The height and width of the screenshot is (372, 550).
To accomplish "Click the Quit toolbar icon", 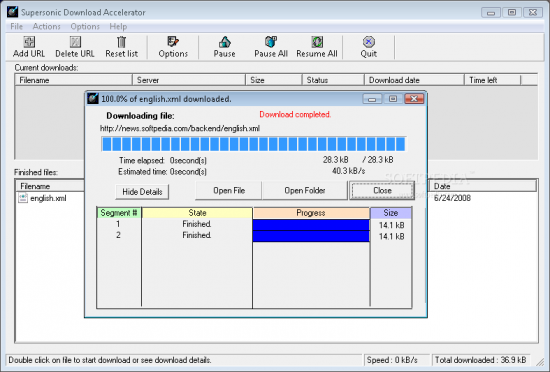I will coord(369,42).
